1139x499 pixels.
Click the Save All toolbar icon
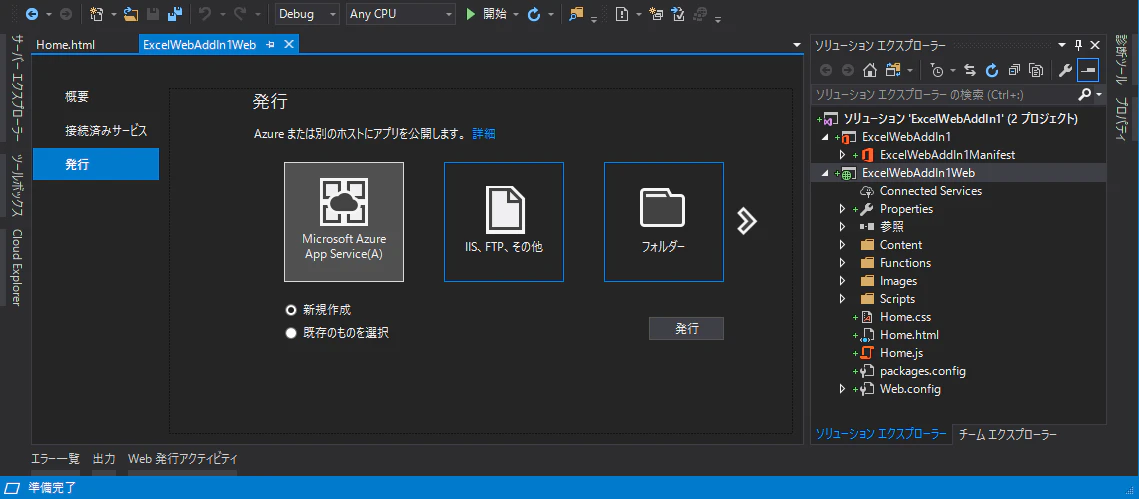(174, 14)
